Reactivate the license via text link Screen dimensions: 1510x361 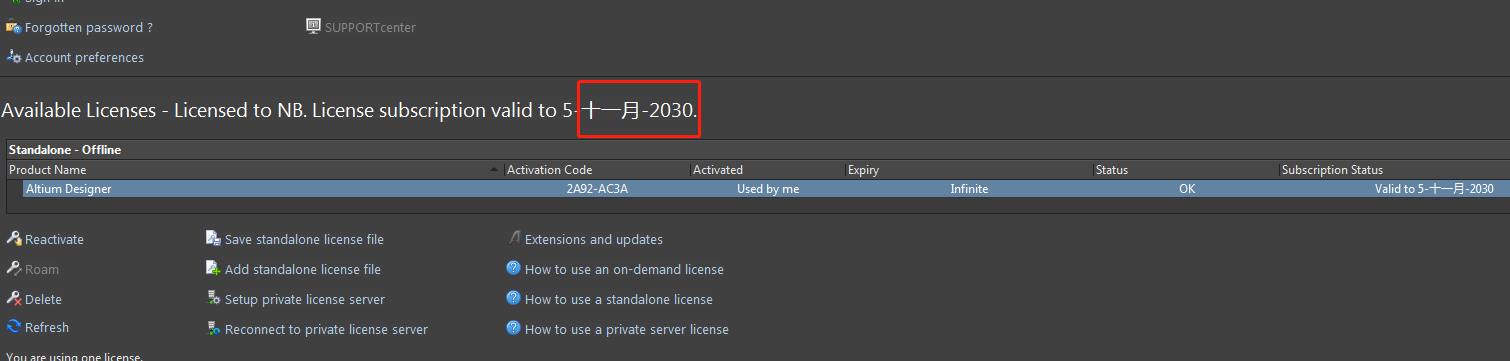54,240
